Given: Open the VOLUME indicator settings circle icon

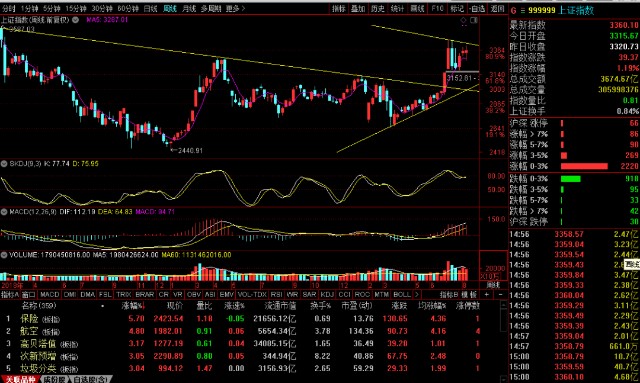Looking at the screenshot, I should (x=4, y=255).
